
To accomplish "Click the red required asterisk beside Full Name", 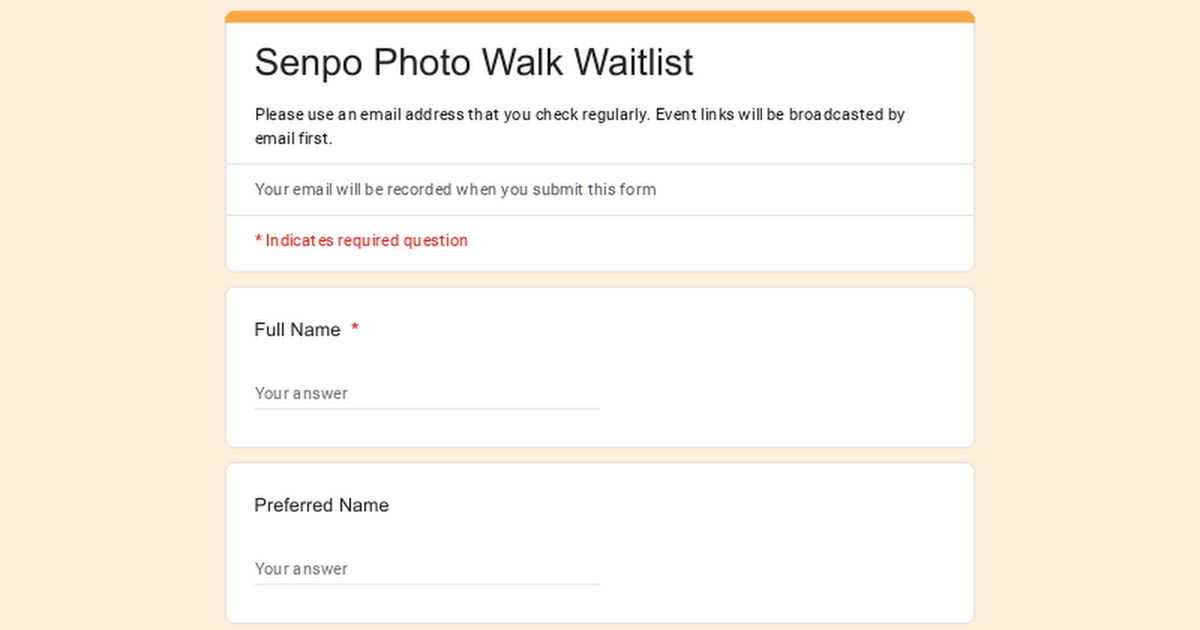I will point(355,330).
